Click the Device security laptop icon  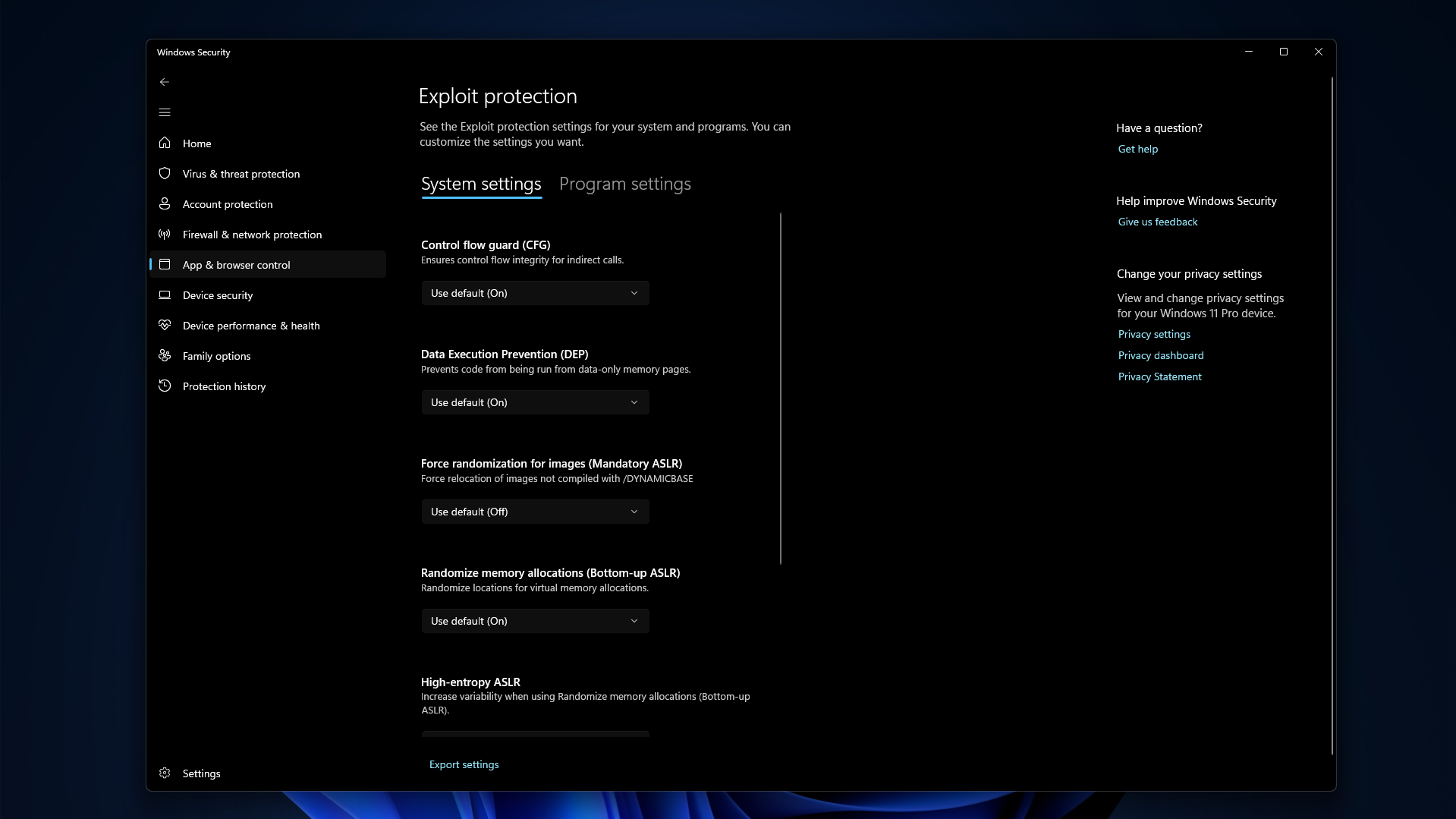tap(165, 295)
